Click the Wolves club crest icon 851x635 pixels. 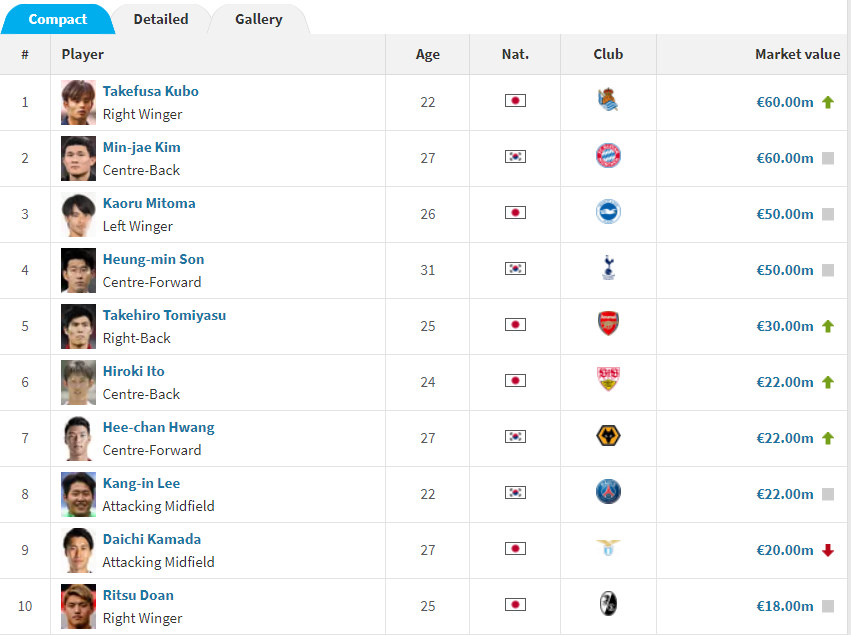tap(608, 436)
